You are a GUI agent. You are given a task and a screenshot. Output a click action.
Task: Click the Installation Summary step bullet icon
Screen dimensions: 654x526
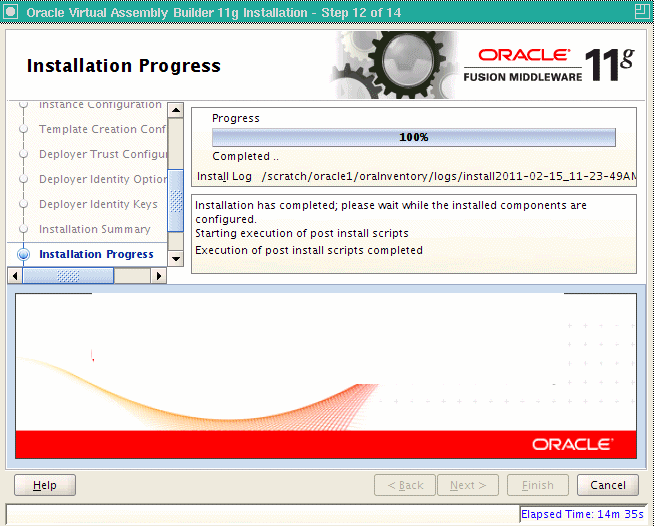[x=24, y=229]
